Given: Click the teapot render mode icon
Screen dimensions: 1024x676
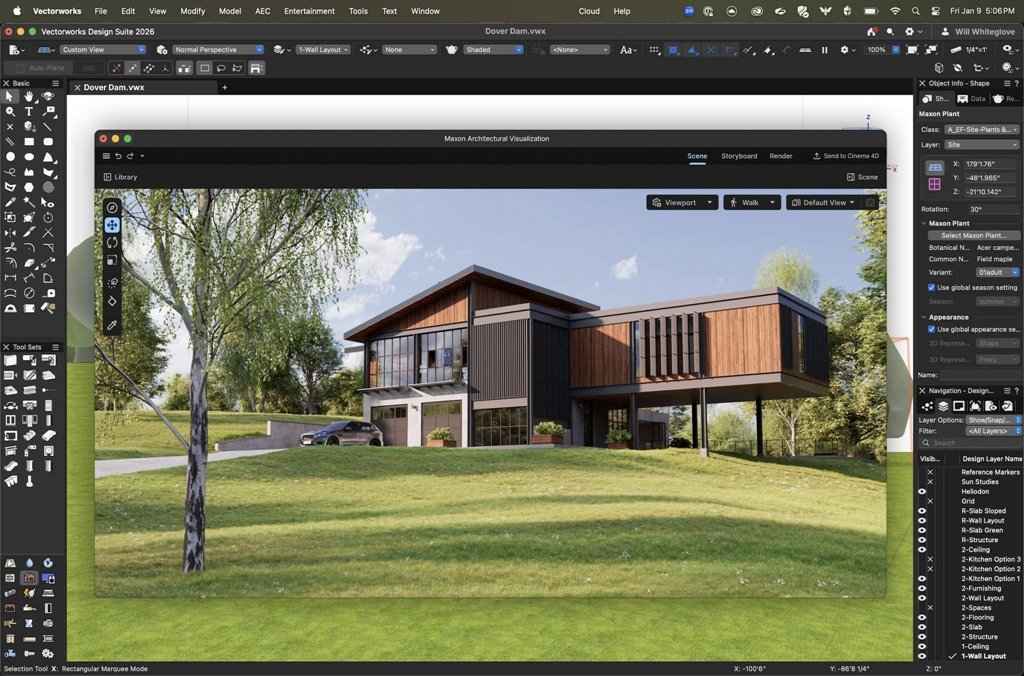Looking at the screenshot, I should (451, 50).
